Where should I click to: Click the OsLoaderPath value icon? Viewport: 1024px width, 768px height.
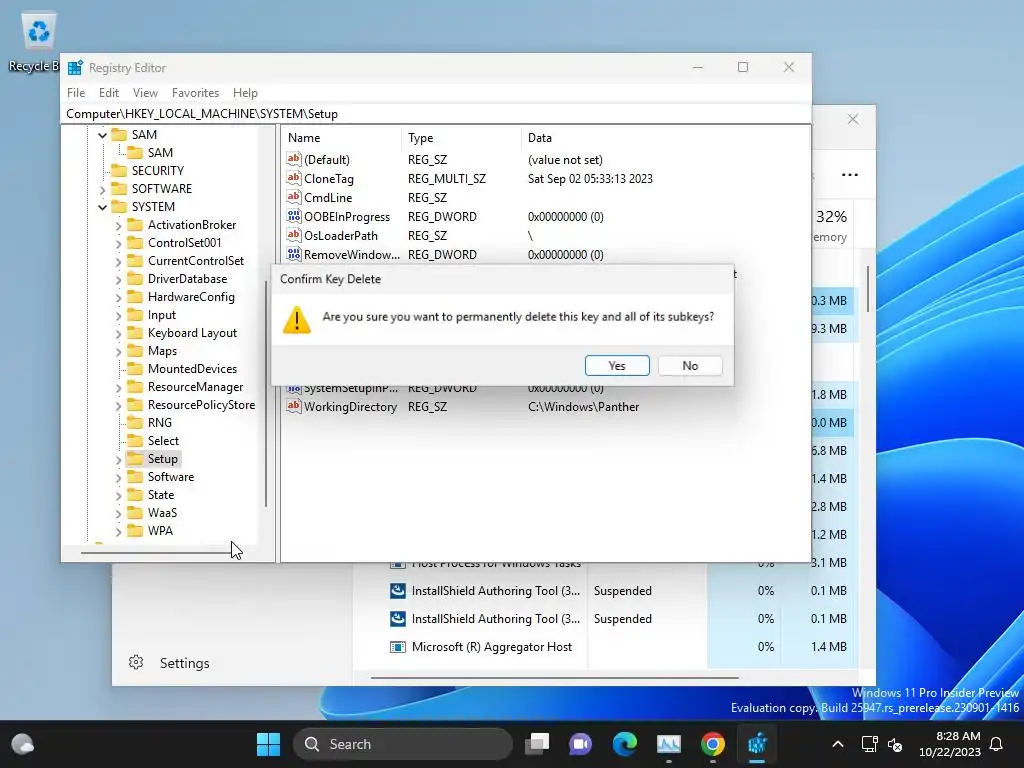pos(294,234)
